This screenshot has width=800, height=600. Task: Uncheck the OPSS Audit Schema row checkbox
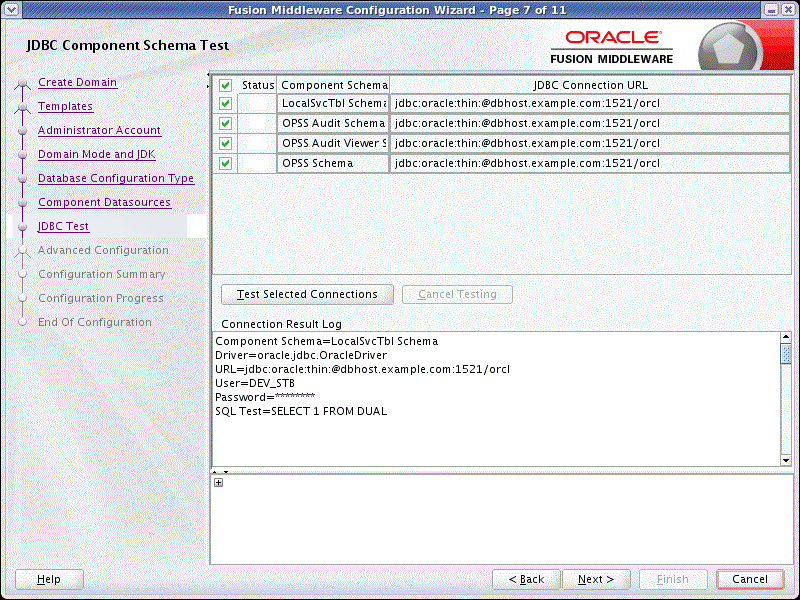(x=226, y=123)
